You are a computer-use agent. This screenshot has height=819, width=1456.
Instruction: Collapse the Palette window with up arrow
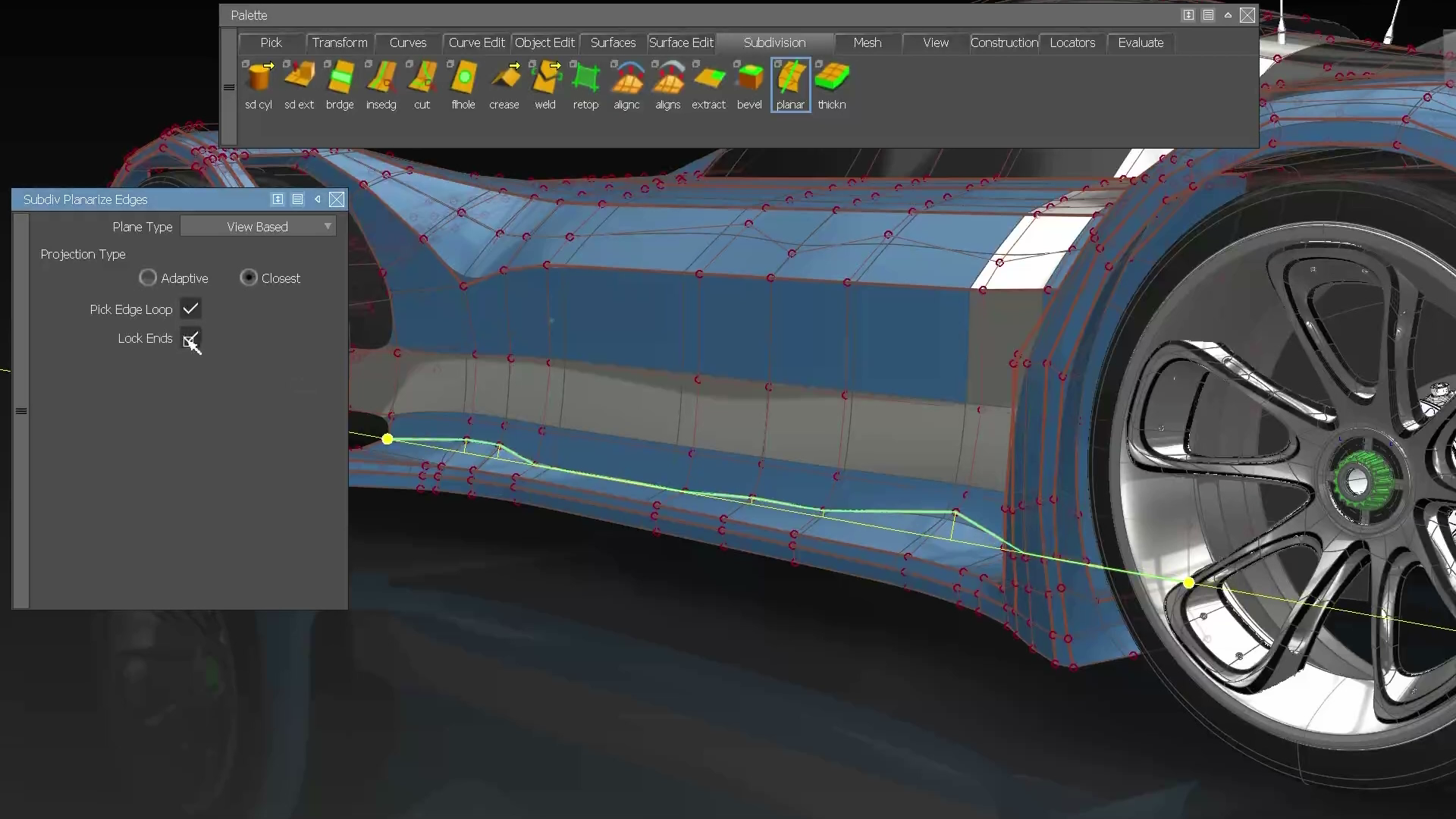pos(1228,15)
